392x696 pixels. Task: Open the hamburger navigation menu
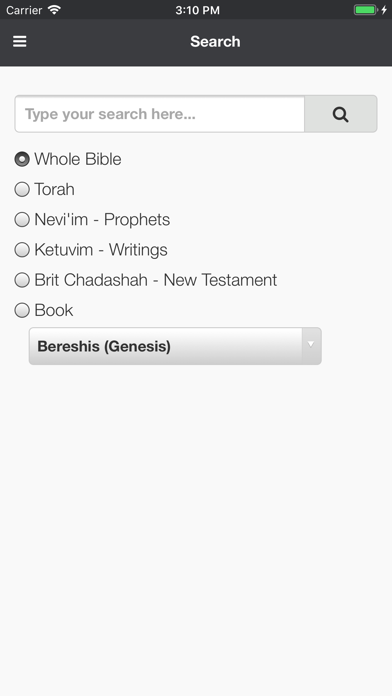tap(20, 42)
